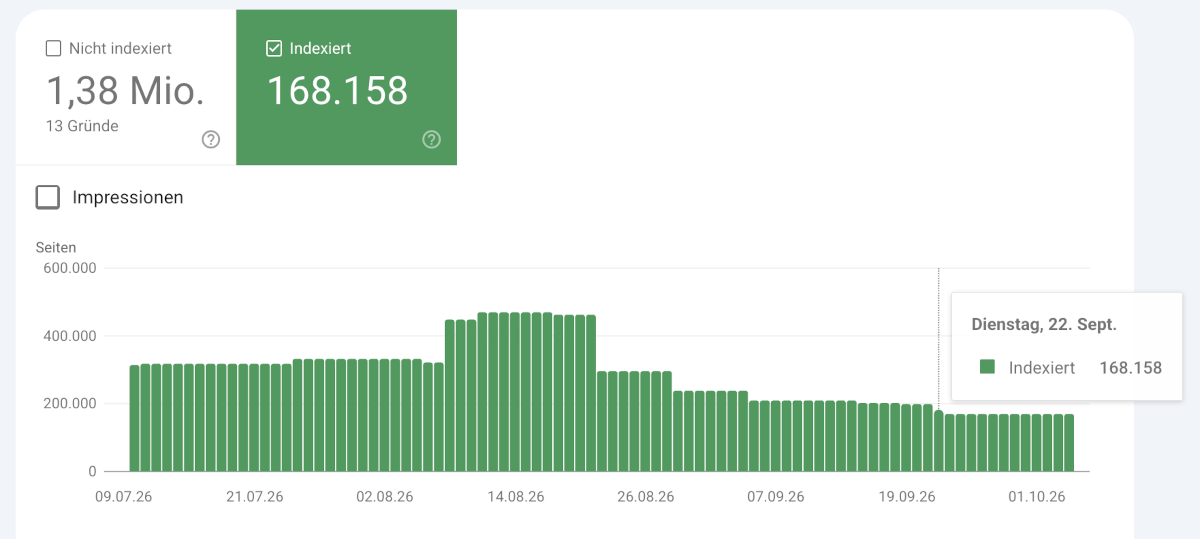Click x-axis date label 19.09.26

pyautogui.click(x=906, y=496)
